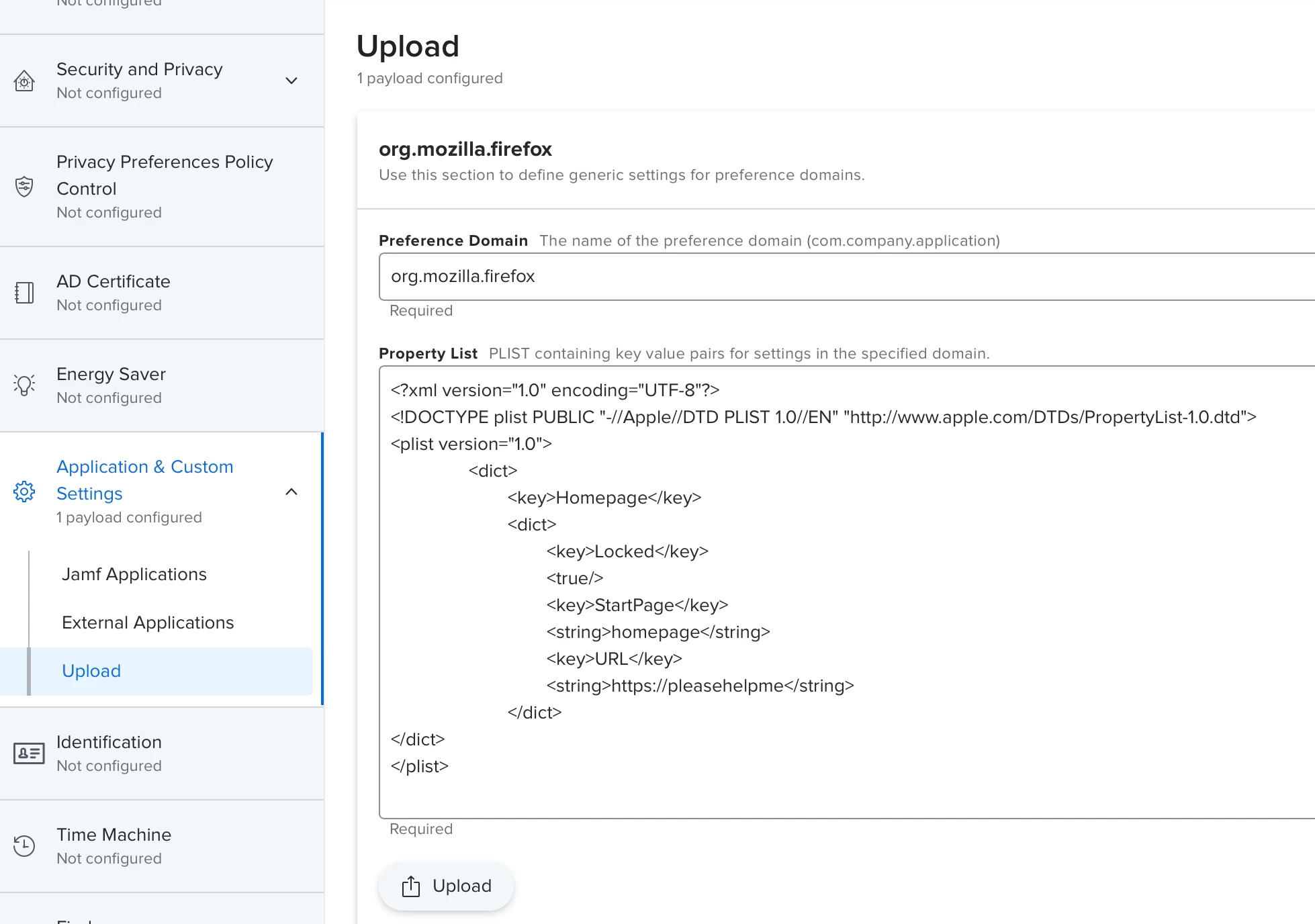Click 'Required' note under Property List
1315x924 pixels.
pyautogui.click(x=421, y=829)
